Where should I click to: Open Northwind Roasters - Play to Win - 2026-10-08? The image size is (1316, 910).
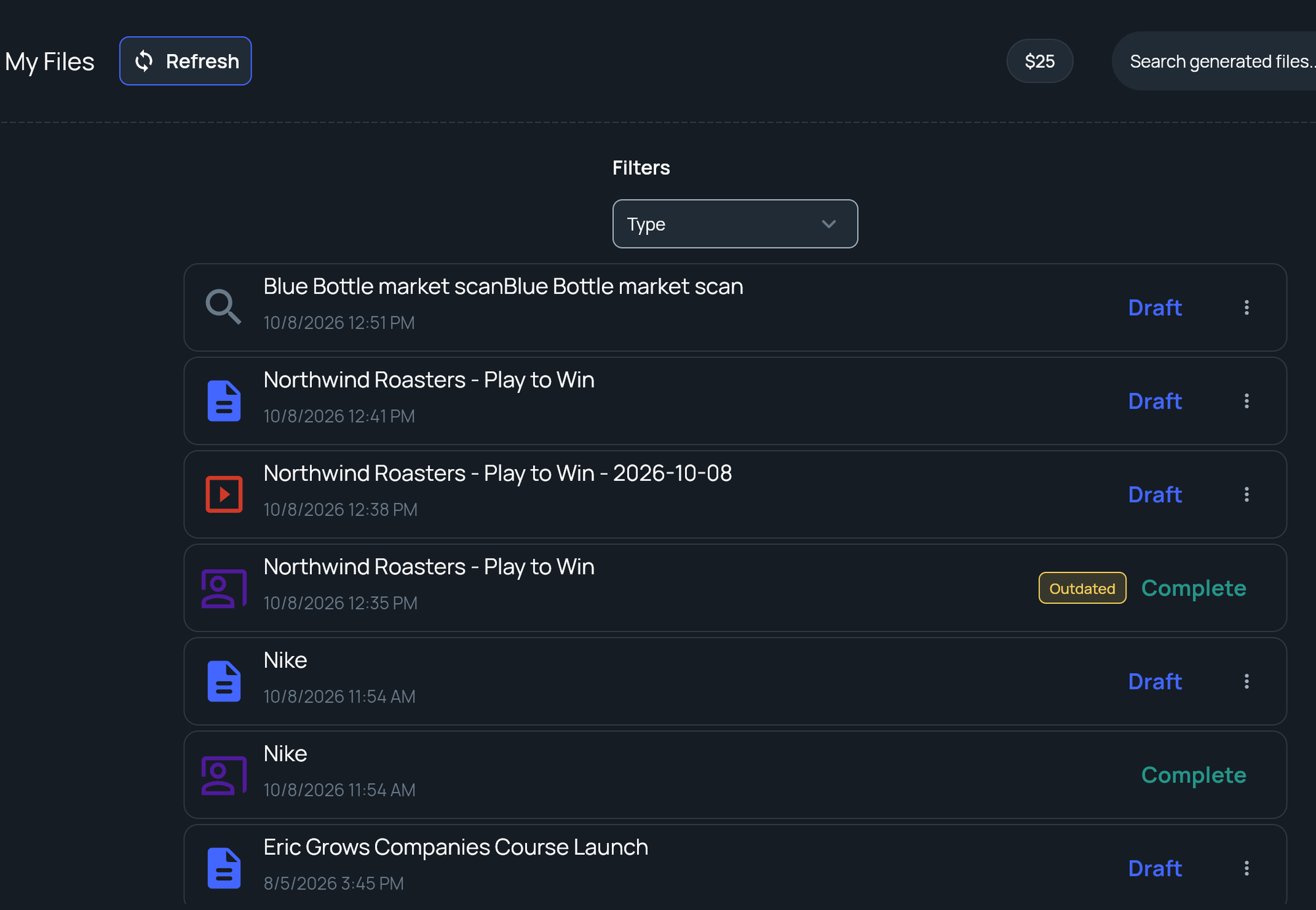[497, 473]
